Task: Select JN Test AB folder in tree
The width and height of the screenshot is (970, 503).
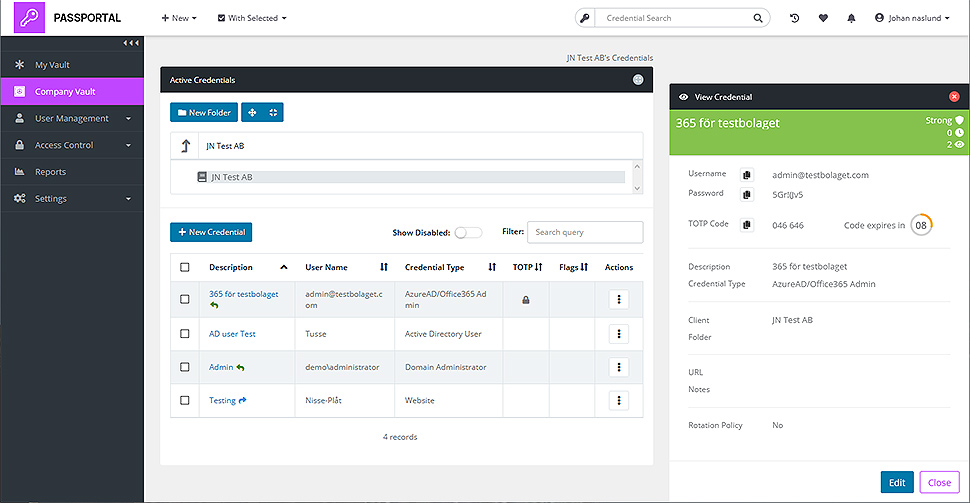Action: pyautogui.click(x=410, y=177)
